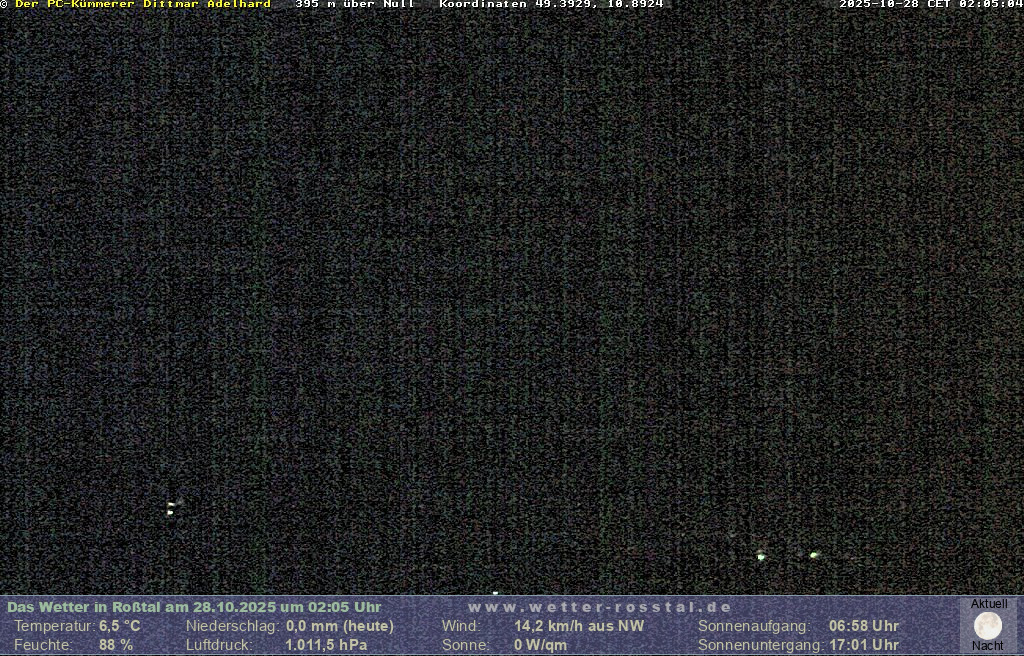Click the timestamp 2025-10-28 CET overlay
This screenshot has width=1024, height=656.
click(x=930, y=4)
